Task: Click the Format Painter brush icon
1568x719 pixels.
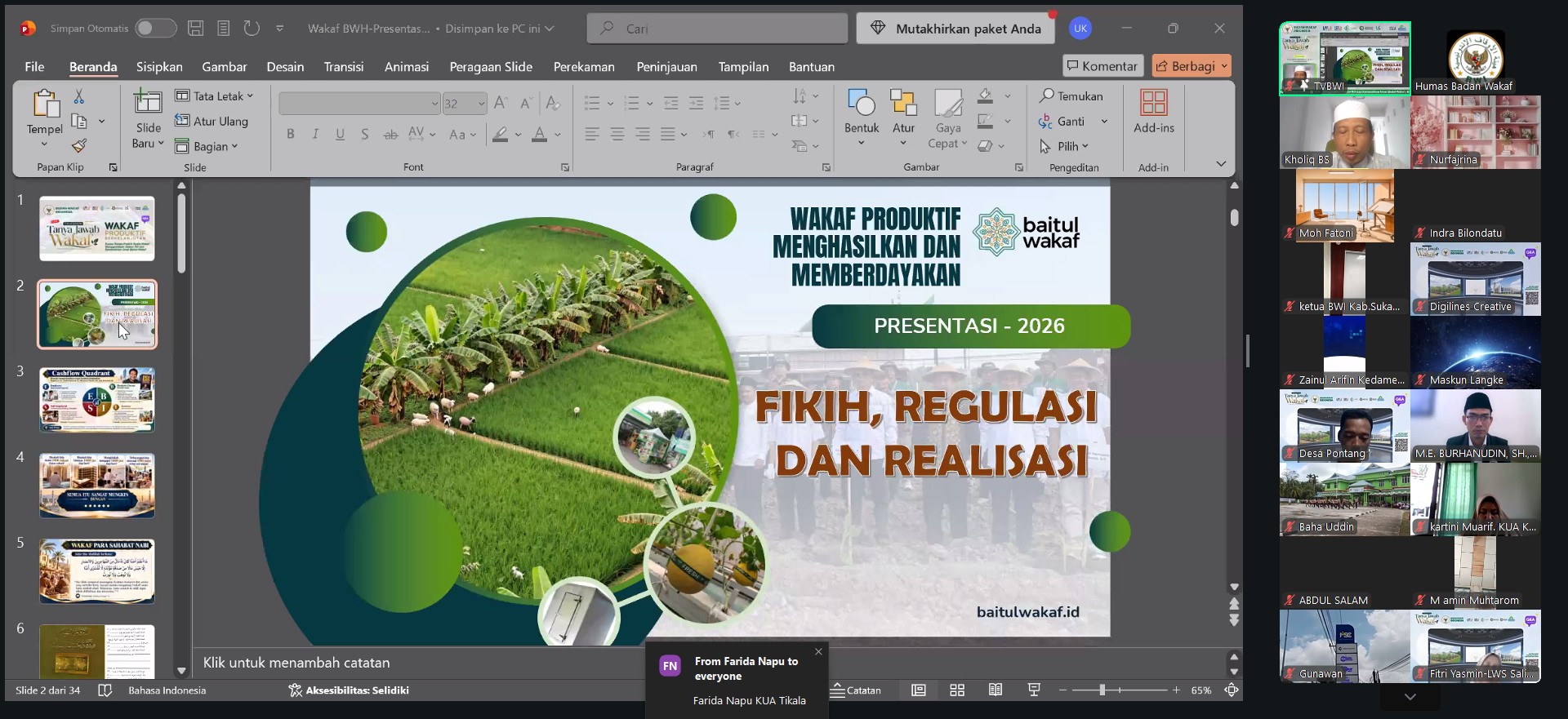Action: click(79, 146)
